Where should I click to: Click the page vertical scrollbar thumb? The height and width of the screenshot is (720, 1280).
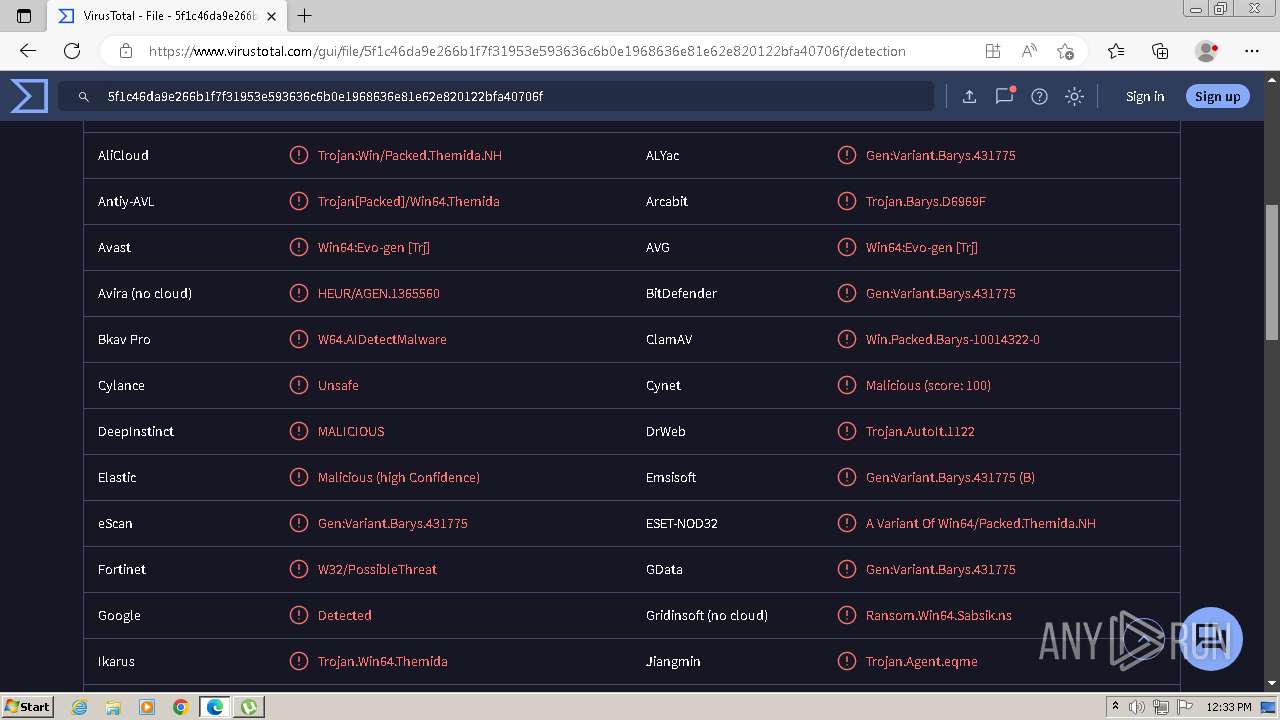tap(1272, 272)
